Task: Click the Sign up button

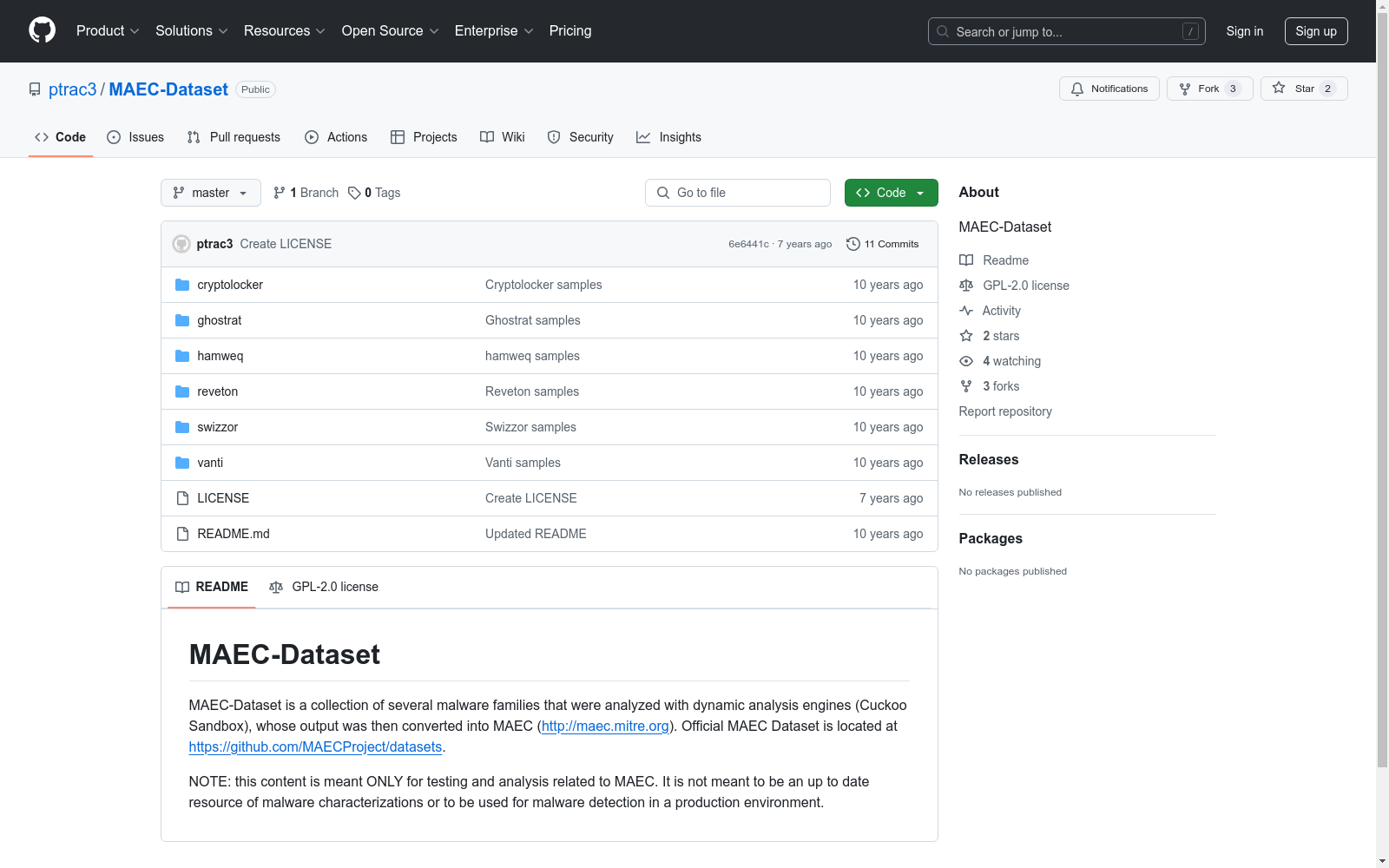Action: pyautogui.click(x=1316, y=31)
